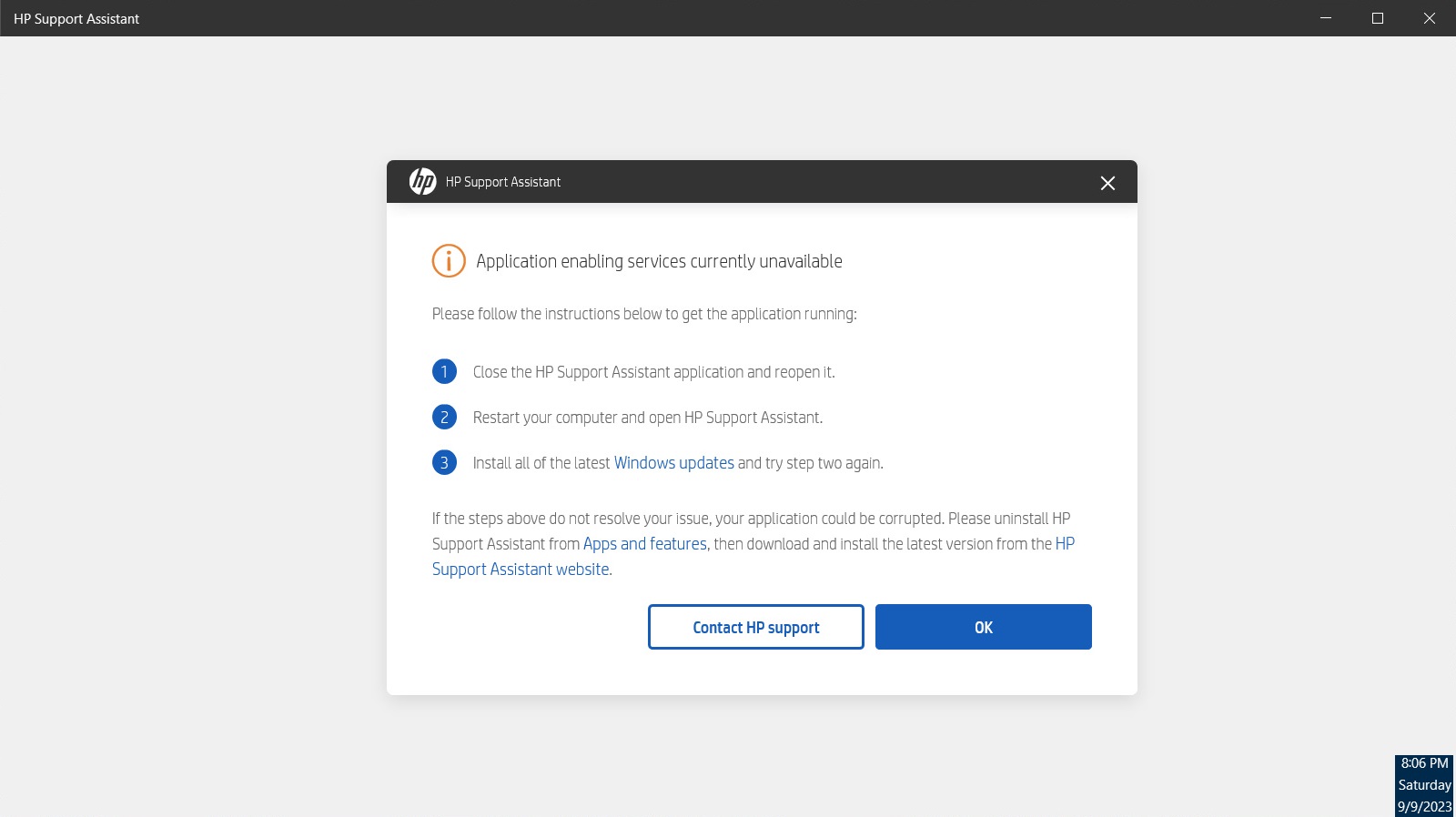Open the Apps and features link

(644, 544)
